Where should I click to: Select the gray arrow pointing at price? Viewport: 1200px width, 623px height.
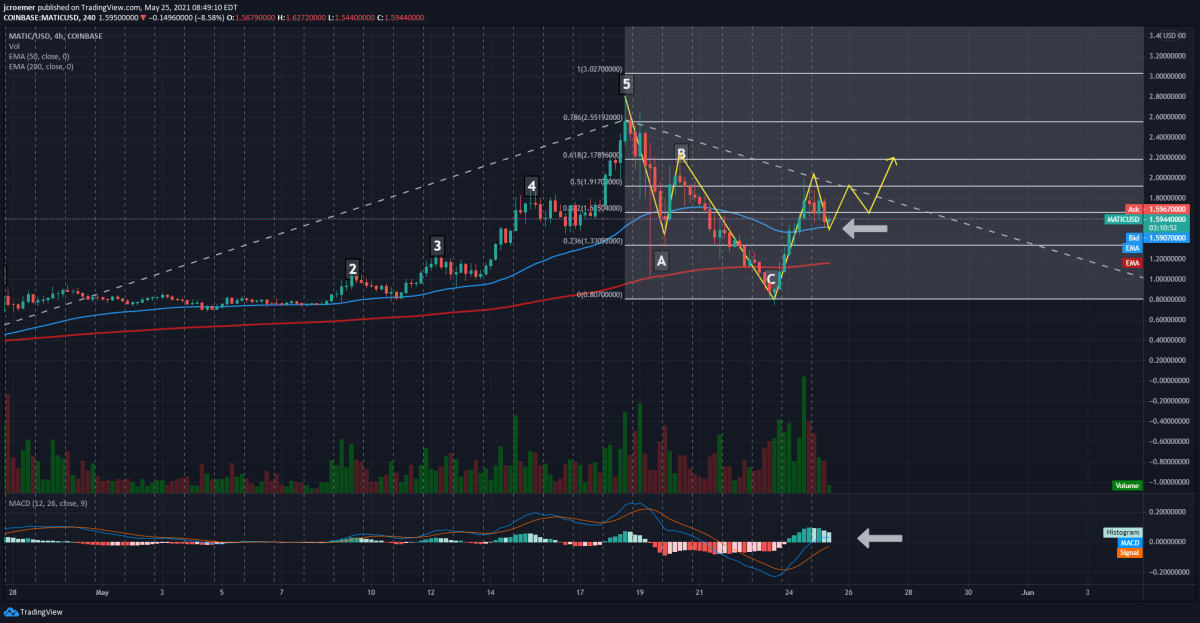(x=864, y=229)
